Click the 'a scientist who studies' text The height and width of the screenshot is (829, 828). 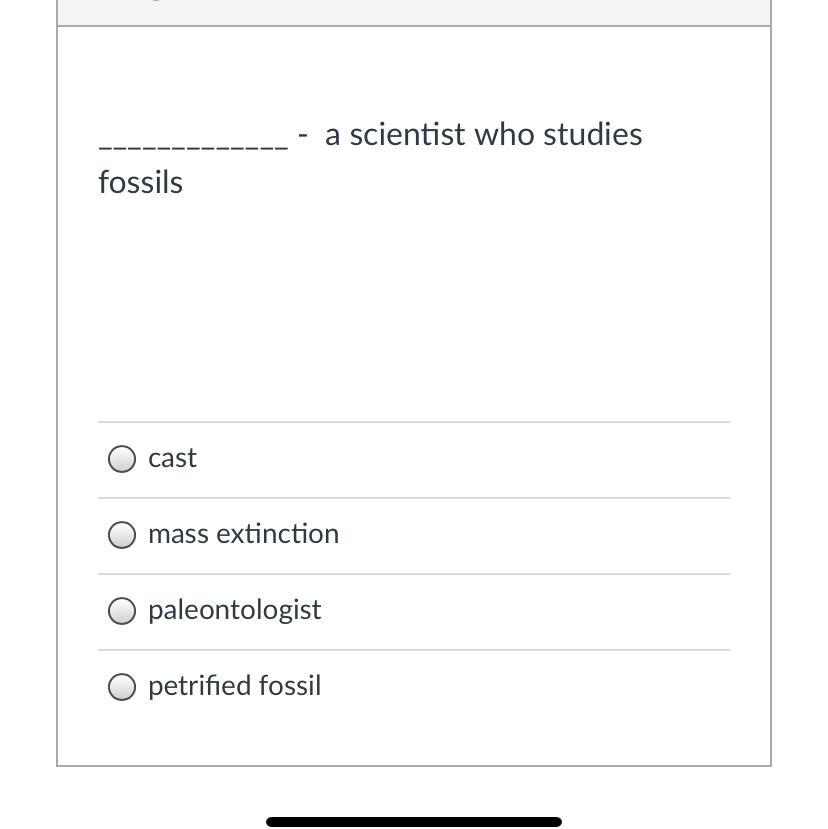click(483, 135)
